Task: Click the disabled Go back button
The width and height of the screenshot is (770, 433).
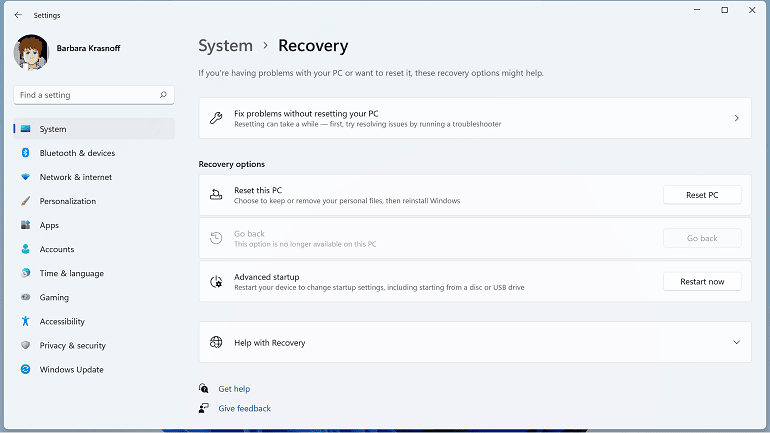Action: click(x=702, y=238)
